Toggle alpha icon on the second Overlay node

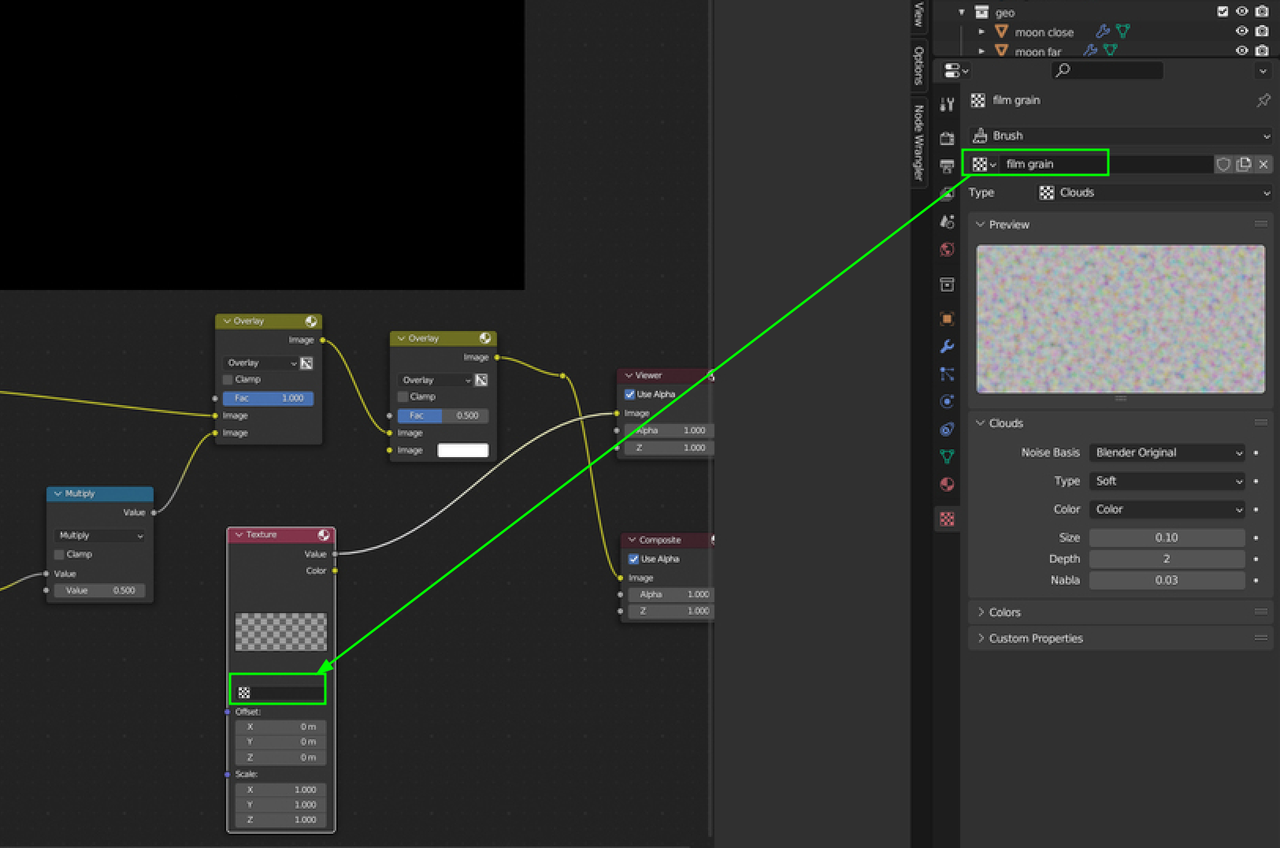pos(481,380)
